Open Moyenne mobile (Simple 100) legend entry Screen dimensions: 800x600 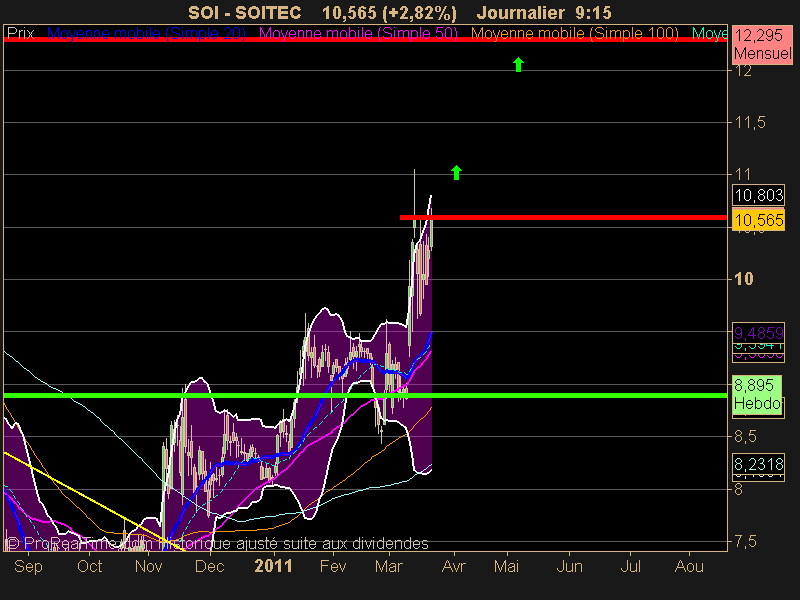pos(574,34)
